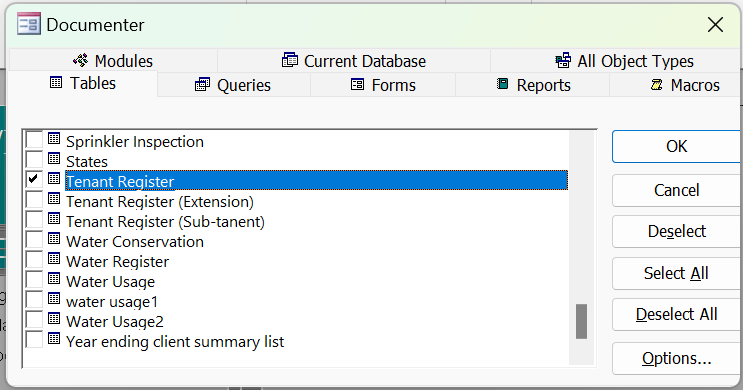
Task: Click the table icon beside Water Usage
Action: [54, 279]
